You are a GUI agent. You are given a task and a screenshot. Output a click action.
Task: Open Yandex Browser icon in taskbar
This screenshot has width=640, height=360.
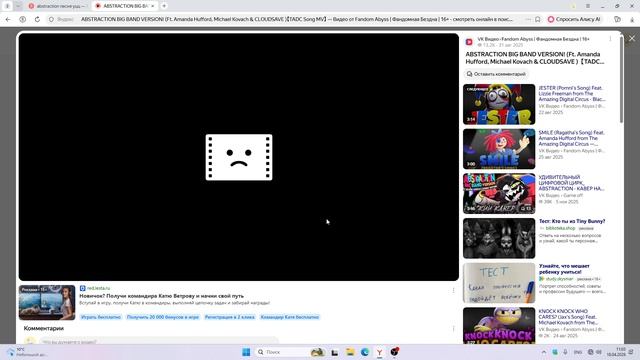click(379, 352)
